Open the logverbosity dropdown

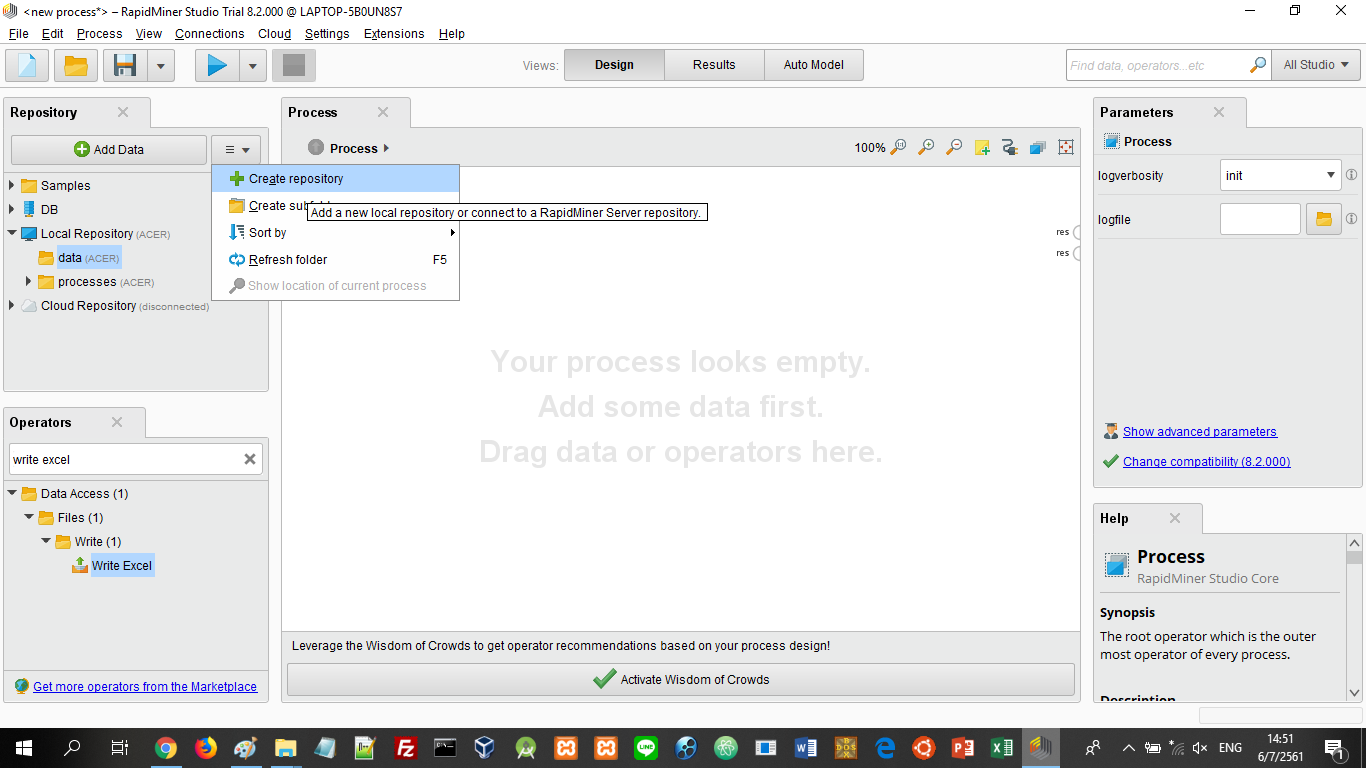pyautogui.click(x=1330, y=175)
